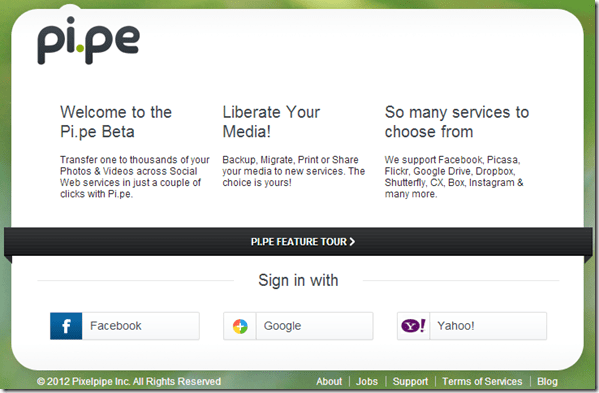
Task: Sign in with Yahoo! button
Action: 472,326
